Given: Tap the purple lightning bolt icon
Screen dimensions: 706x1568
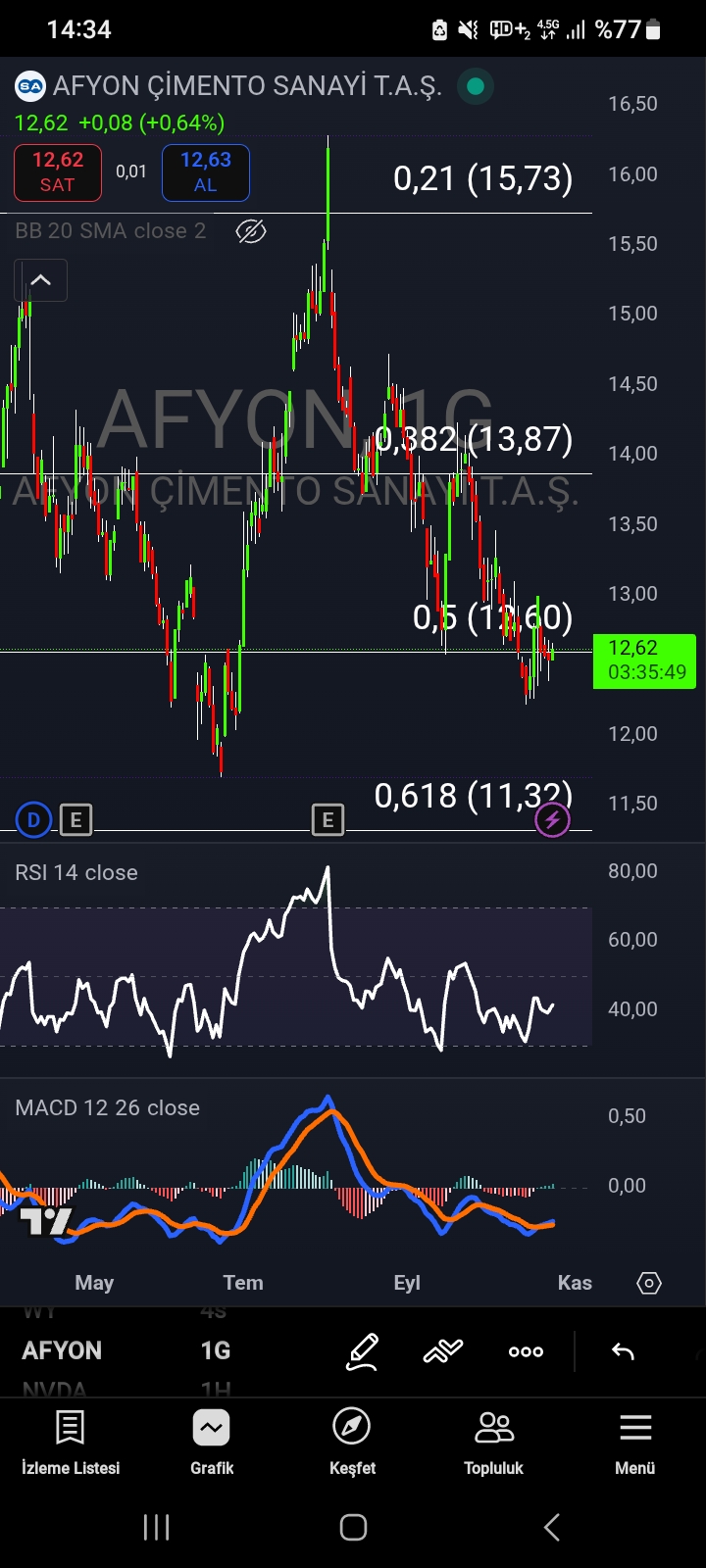Looking at the screenshot, I should [552, 820].
